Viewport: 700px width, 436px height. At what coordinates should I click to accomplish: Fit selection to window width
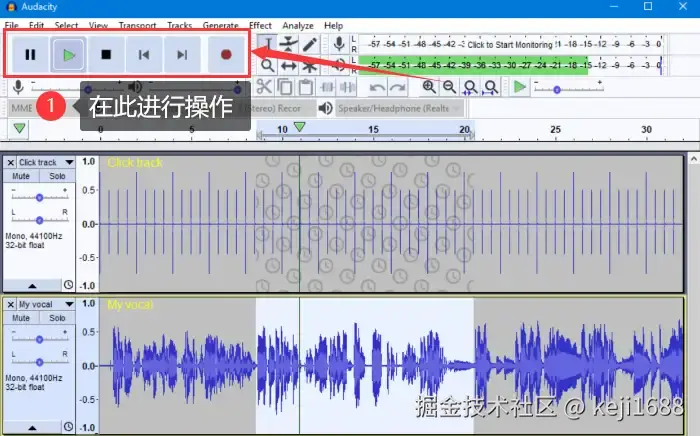click(470, 87)
